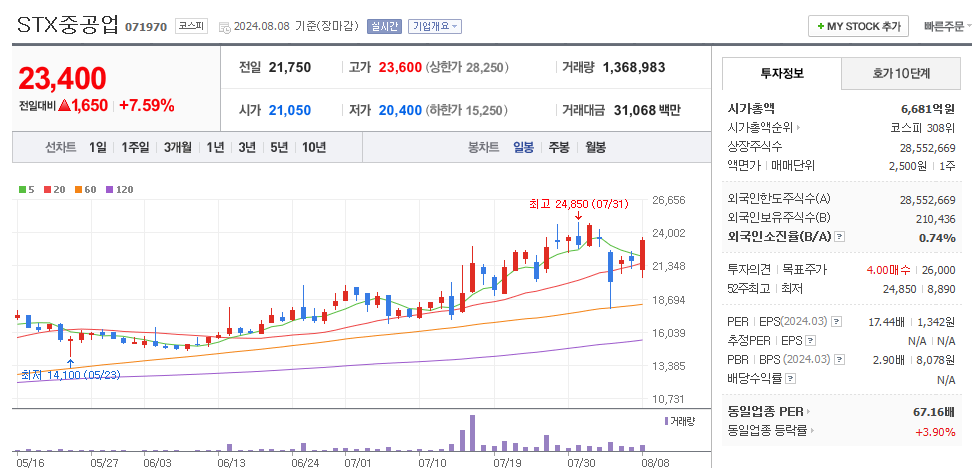Click the red up-triangle next to 1,650

coord(63,106)
